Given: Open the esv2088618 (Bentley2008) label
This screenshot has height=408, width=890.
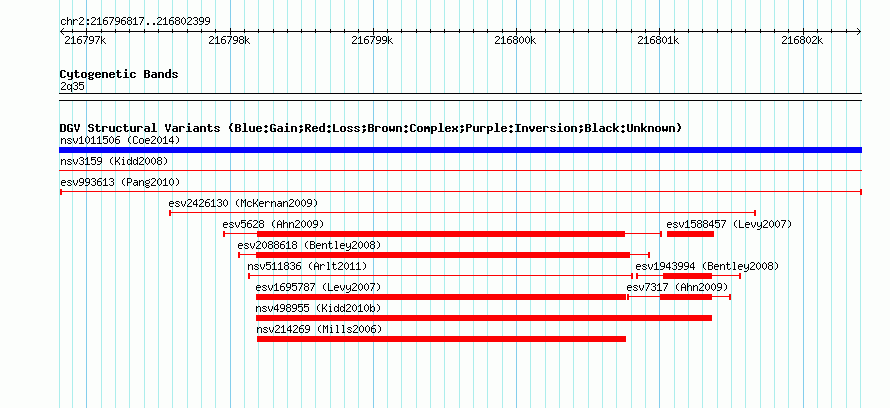Looking at the screenshot, I should 309,245.
